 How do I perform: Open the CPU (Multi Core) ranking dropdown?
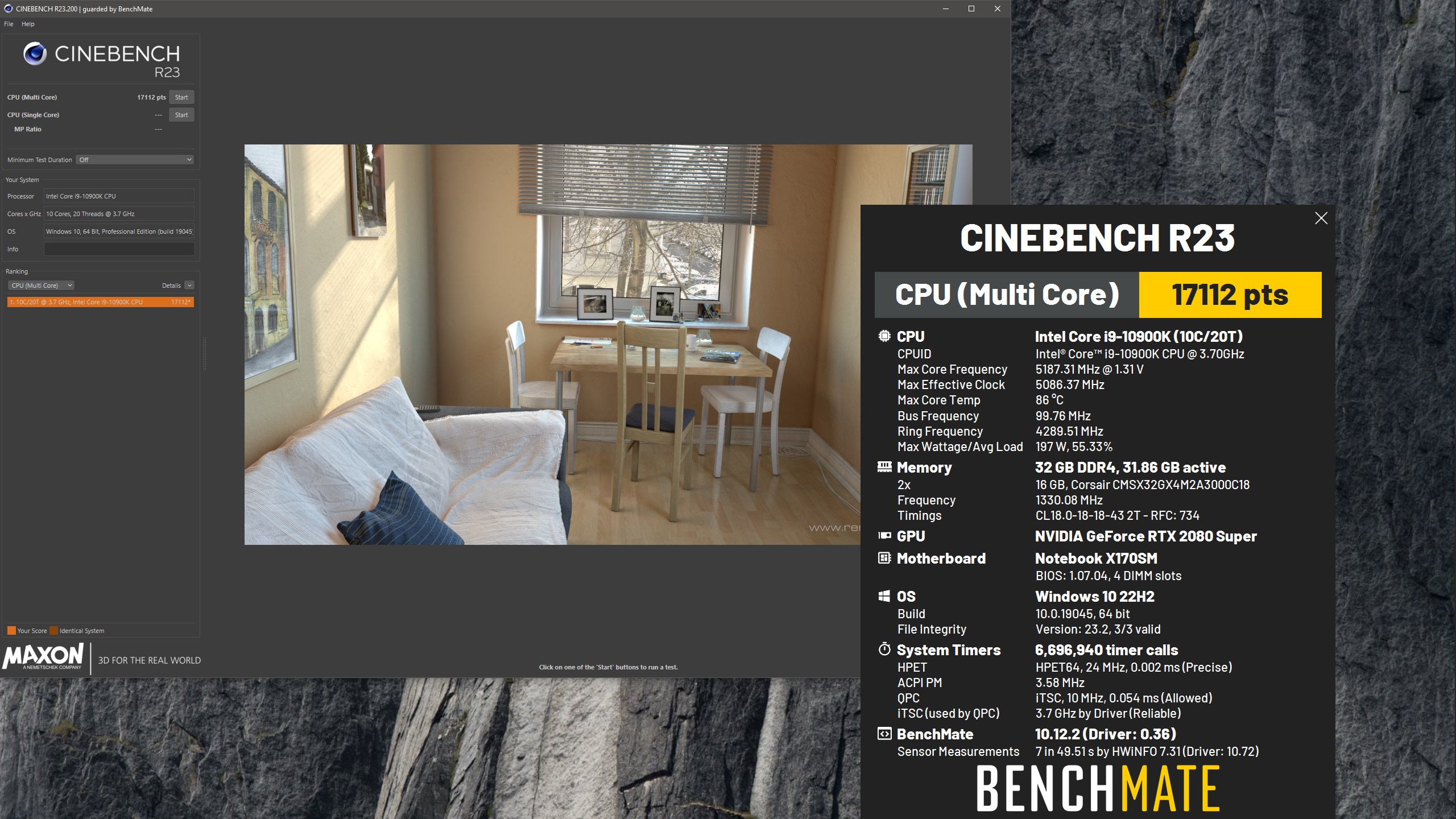[41, 286]
